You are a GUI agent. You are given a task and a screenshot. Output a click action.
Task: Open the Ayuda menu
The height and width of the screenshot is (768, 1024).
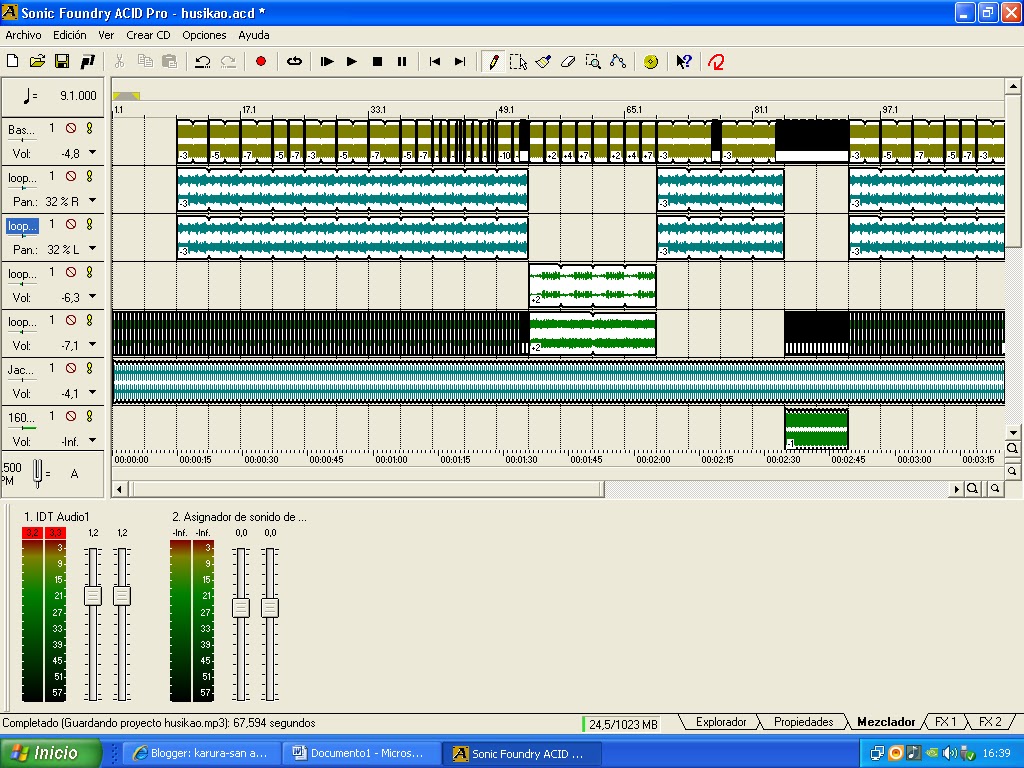[254, 35]
